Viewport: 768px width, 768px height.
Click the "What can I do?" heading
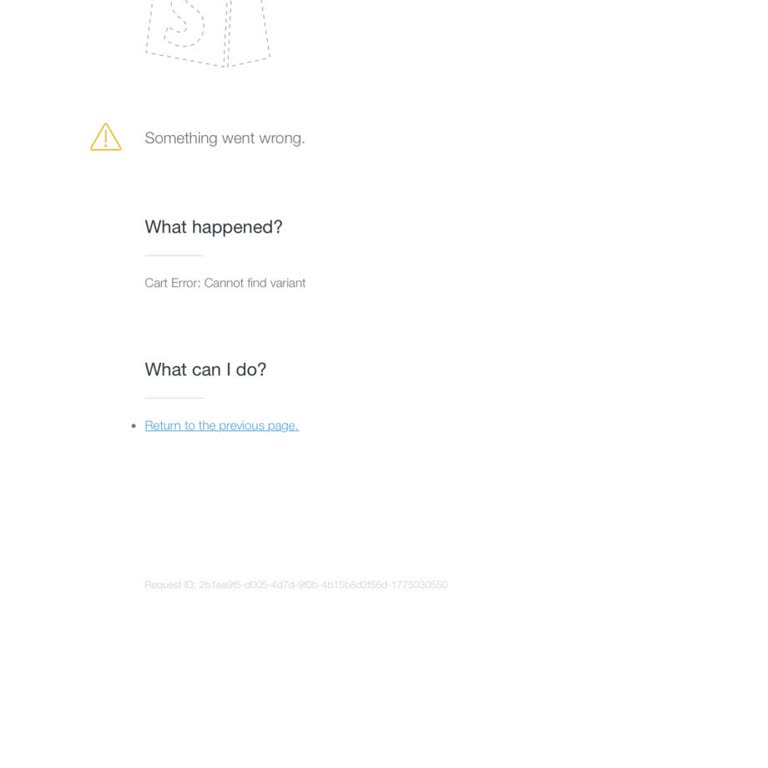[205, 369]
